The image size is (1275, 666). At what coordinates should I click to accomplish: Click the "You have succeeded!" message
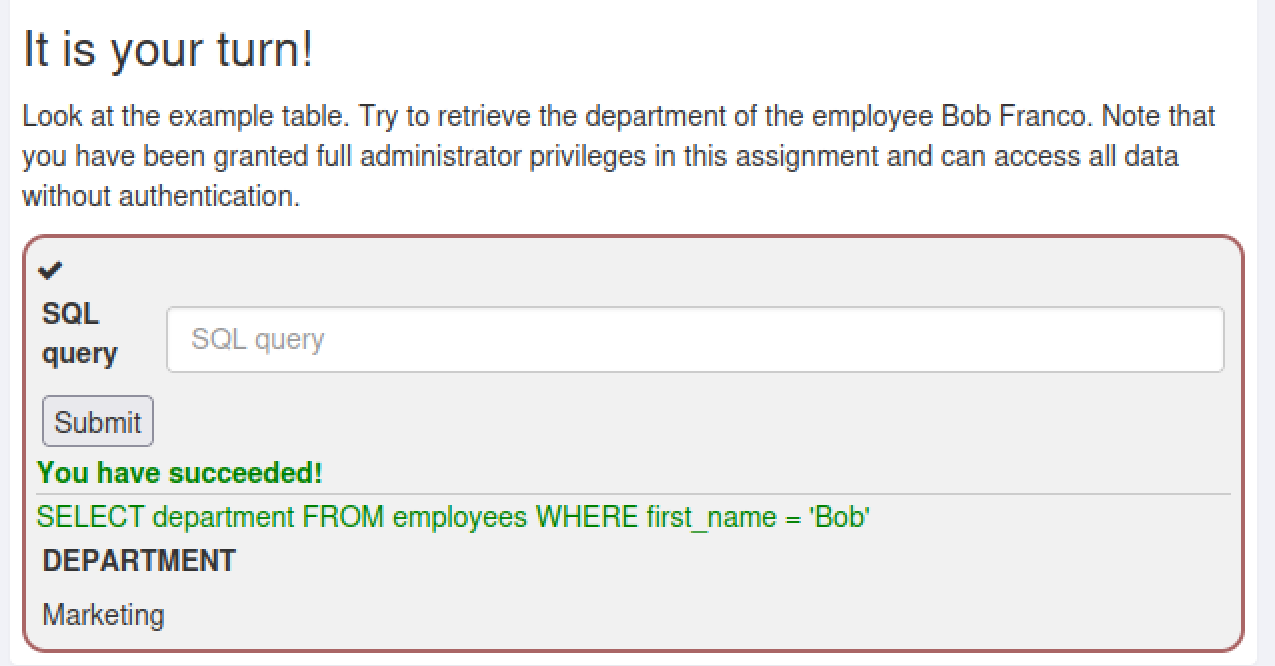click(x=180, y=473)
